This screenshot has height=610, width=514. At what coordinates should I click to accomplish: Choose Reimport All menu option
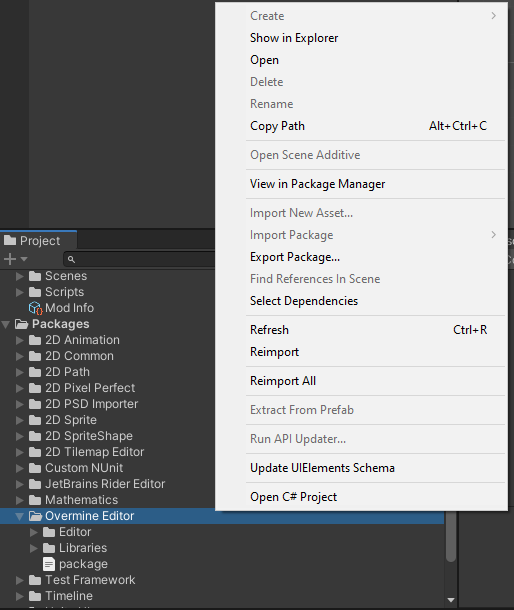pos(282,381)
